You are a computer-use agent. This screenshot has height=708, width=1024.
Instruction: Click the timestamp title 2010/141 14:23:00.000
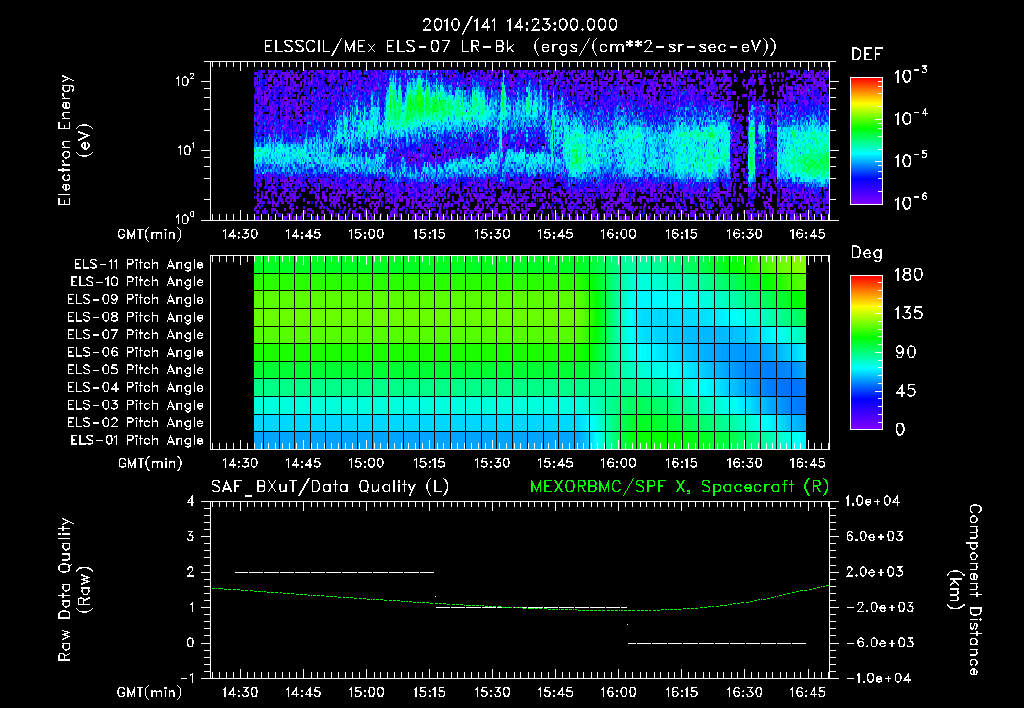[x=520, y=25]
